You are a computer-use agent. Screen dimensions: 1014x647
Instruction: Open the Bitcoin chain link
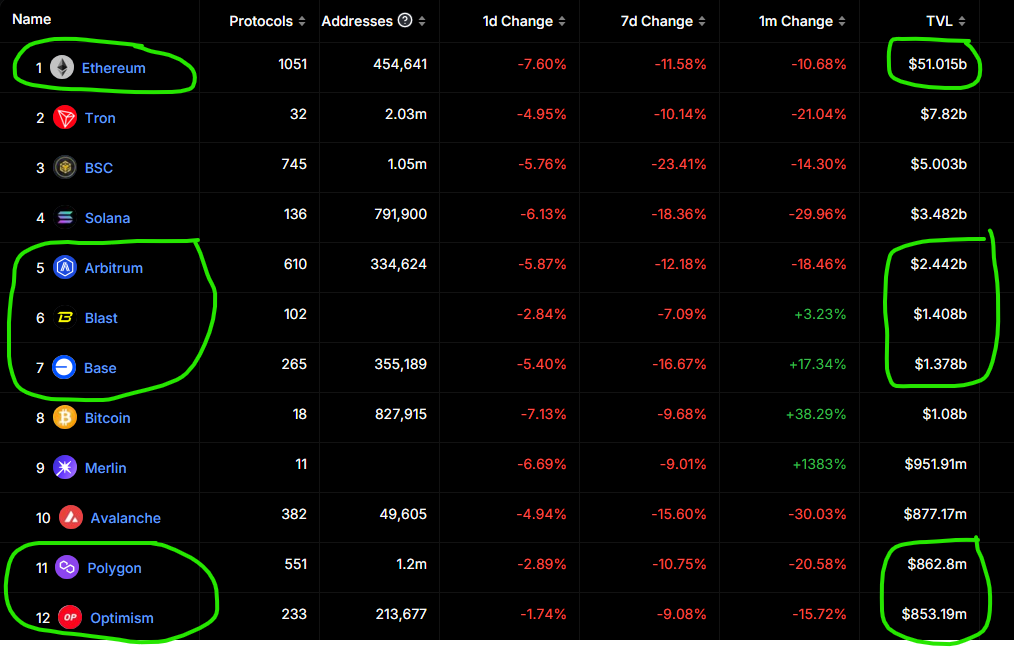[107, 418]
